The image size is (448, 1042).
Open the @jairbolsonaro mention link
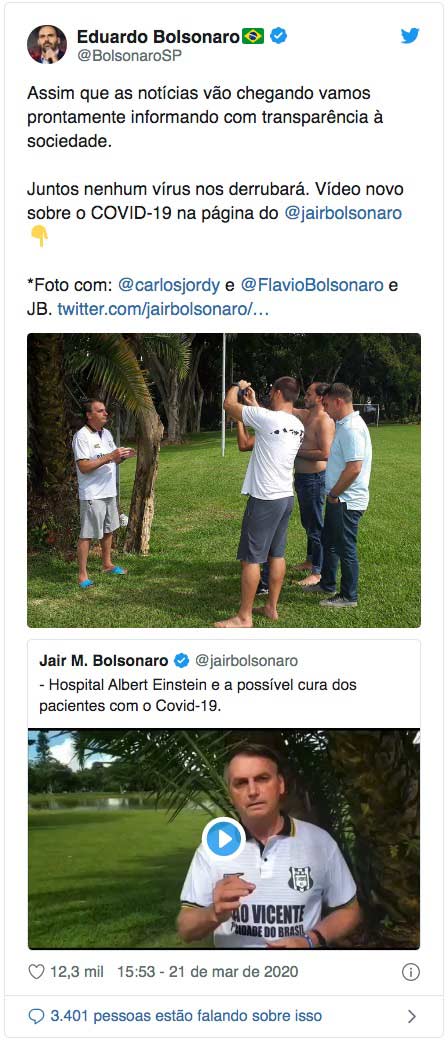coord(343,213)
